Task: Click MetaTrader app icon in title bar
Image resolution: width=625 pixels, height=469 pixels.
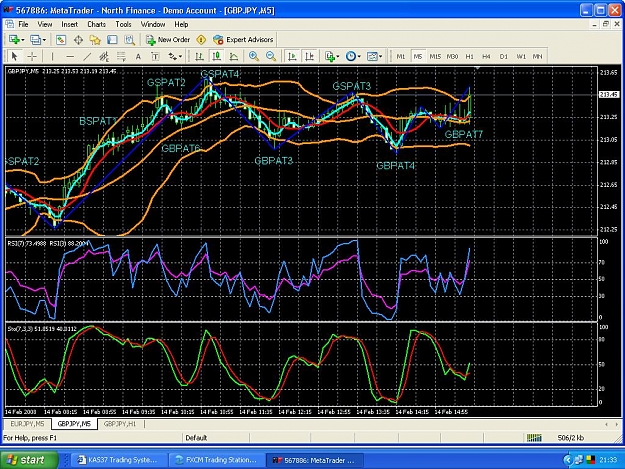Action: (x=8, y=10)
